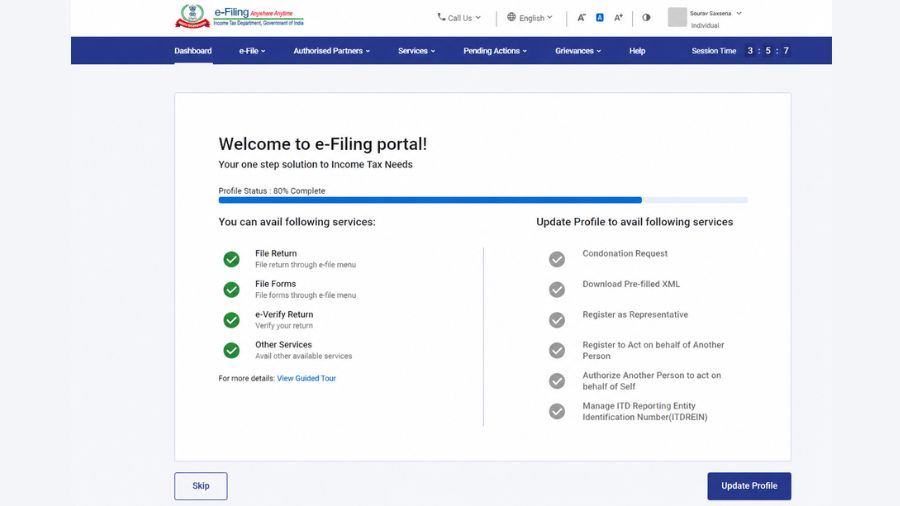Click the profile status progress bar
The width and height of the screenshot is (900, 506).
pos(483,200)
